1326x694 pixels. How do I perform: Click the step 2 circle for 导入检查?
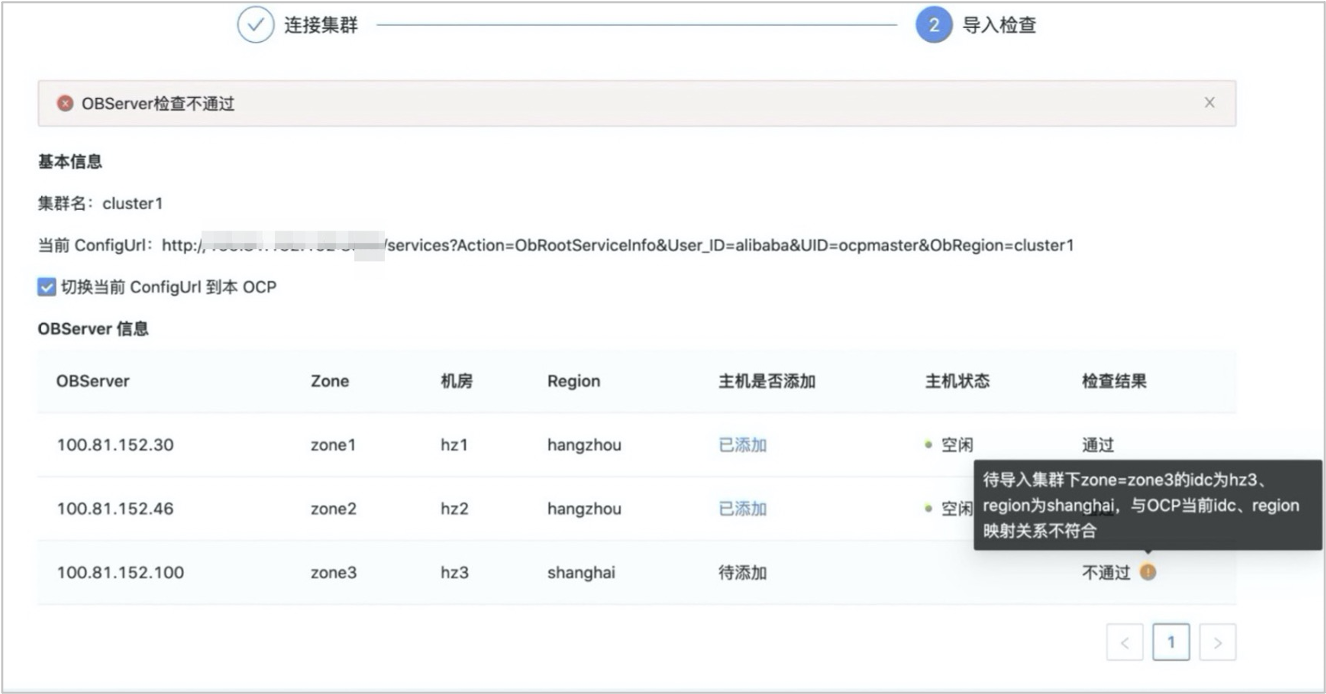(x=933, y=25)
